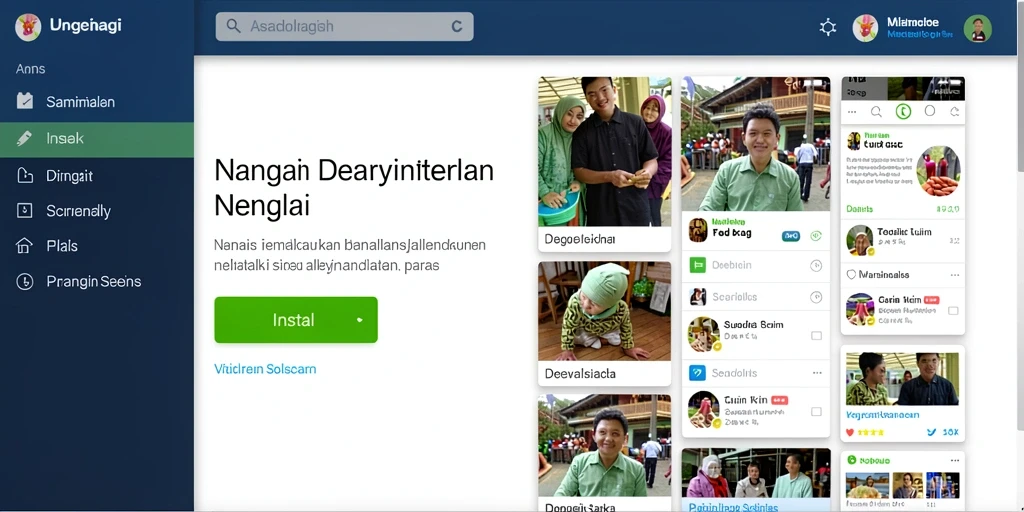Screen dimensions: 1024x512
Task: Click the Toodic tuim row name
Action: point(904,232)
